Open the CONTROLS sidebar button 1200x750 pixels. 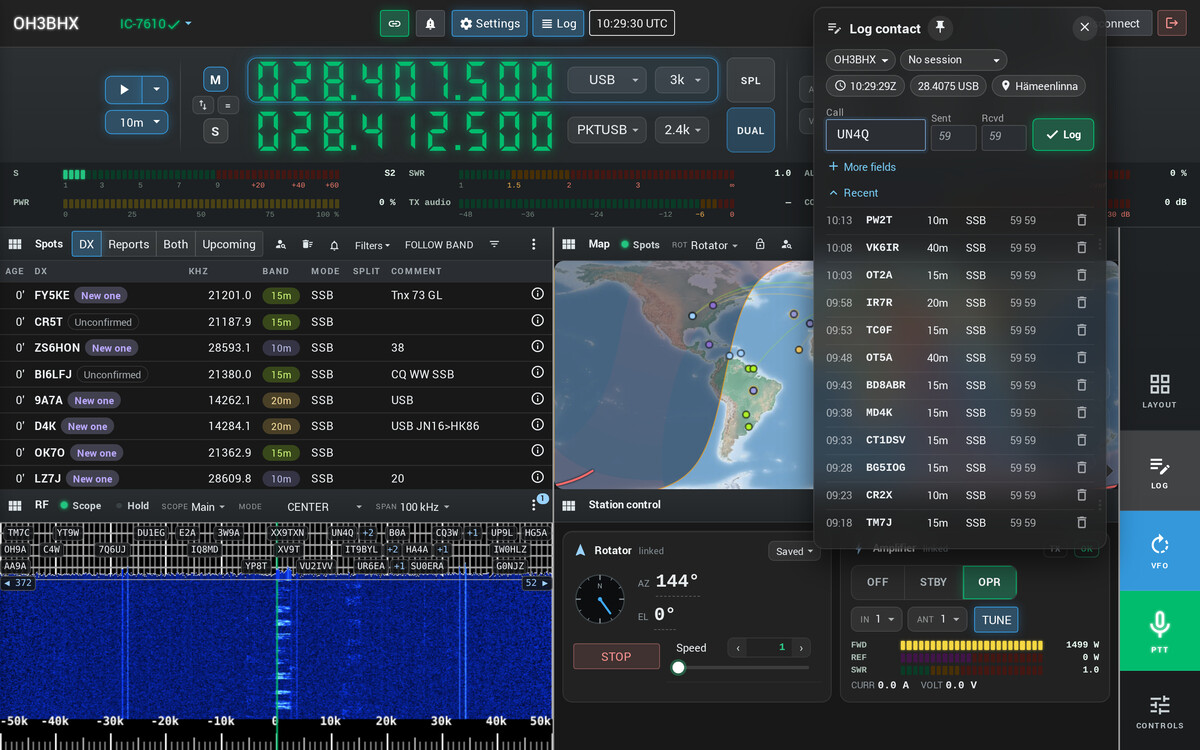1160,711
